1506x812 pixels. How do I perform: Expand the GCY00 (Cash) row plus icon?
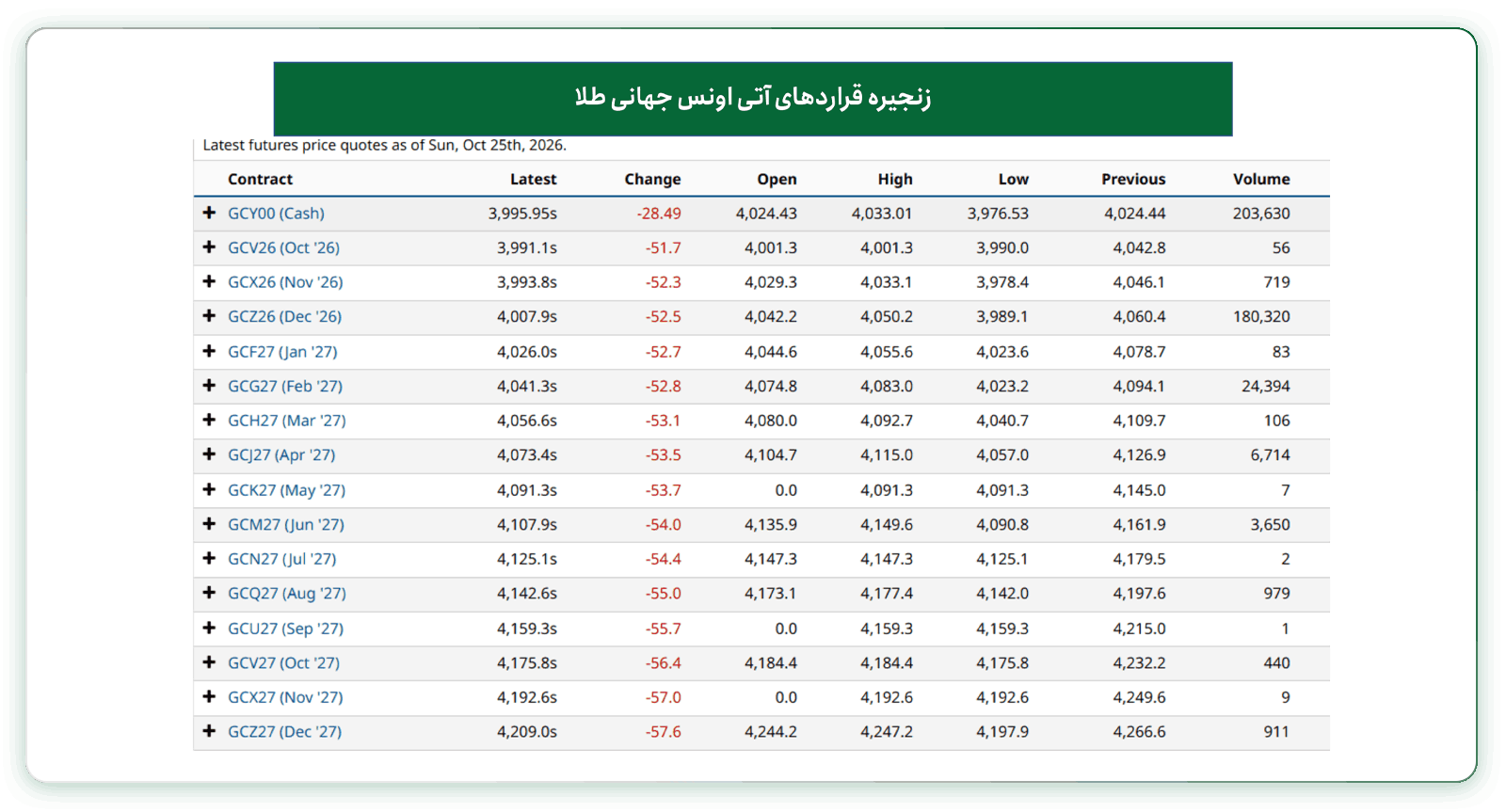pos(209,213)
